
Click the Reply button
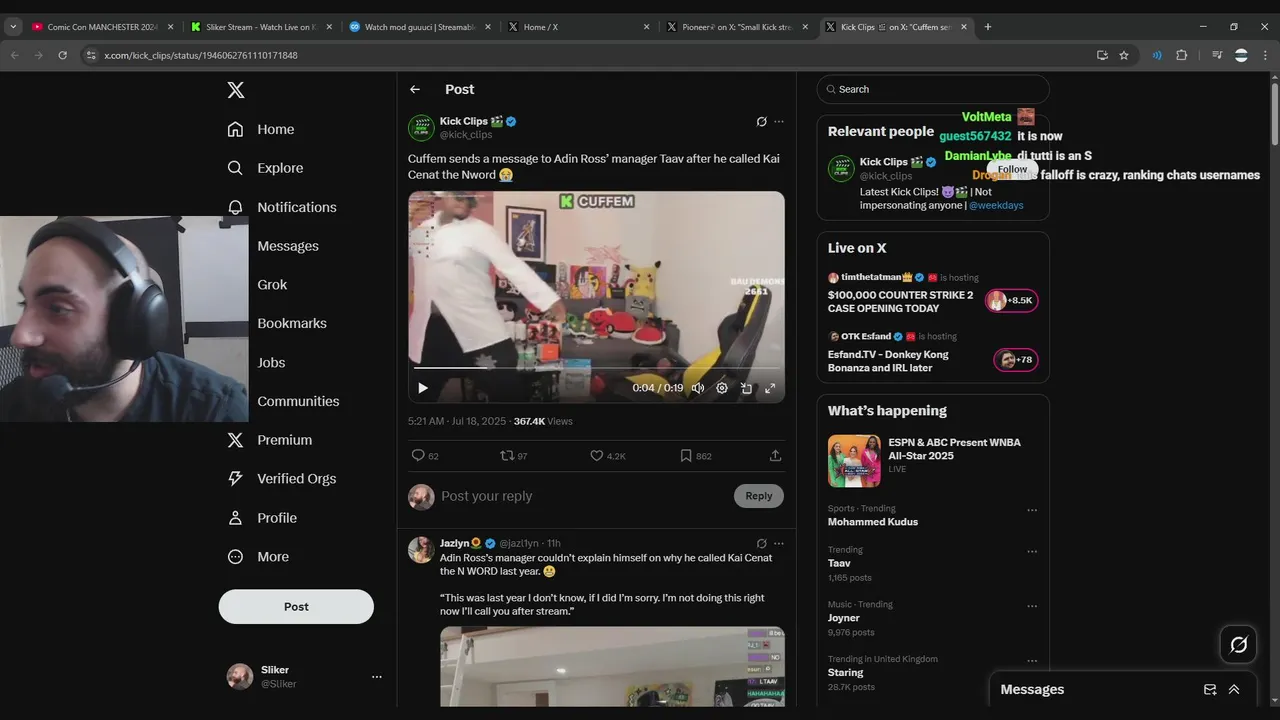tap(759, 496)
